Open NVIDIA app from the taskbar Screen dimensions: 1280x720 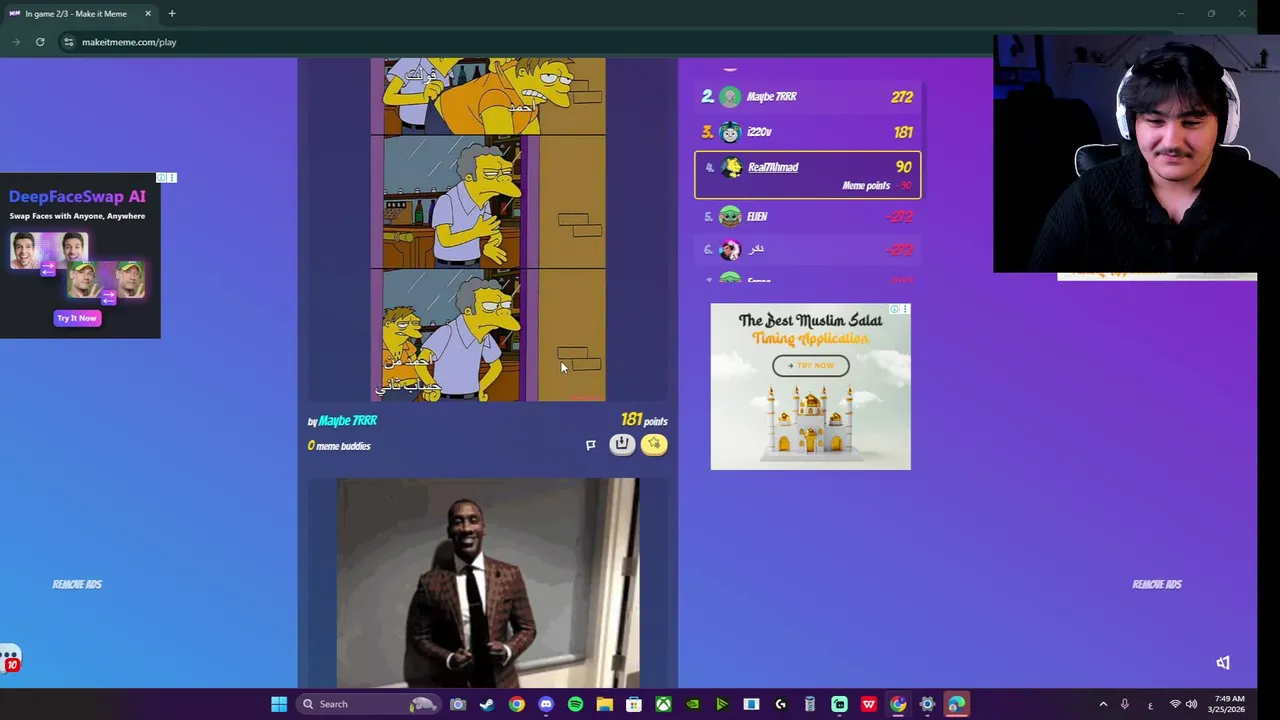(692, 704)
